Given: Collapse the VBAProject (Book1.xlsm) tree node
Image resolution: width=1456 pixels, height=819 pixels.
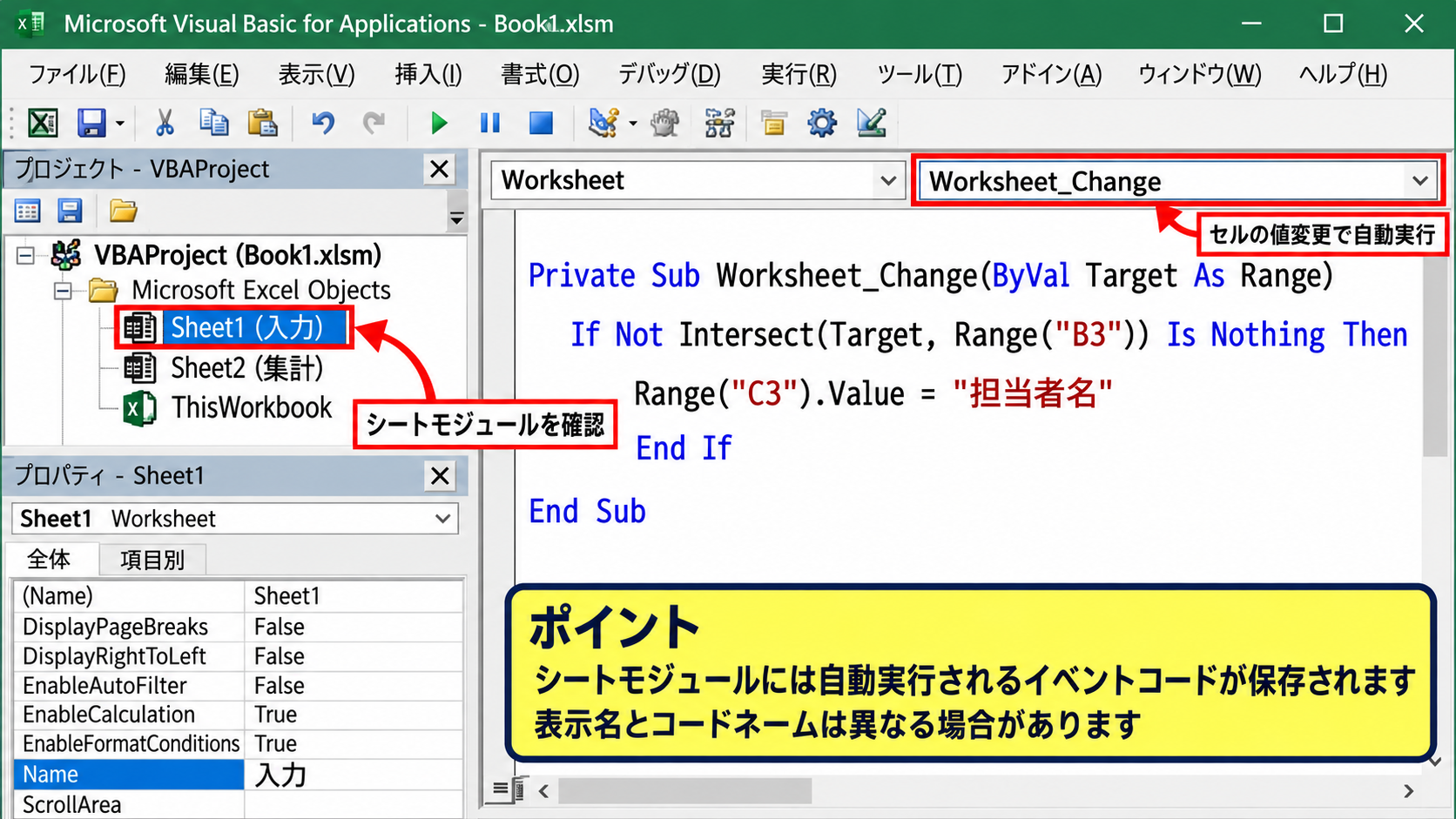Looking at the screenshot, I should pos(25,256).
